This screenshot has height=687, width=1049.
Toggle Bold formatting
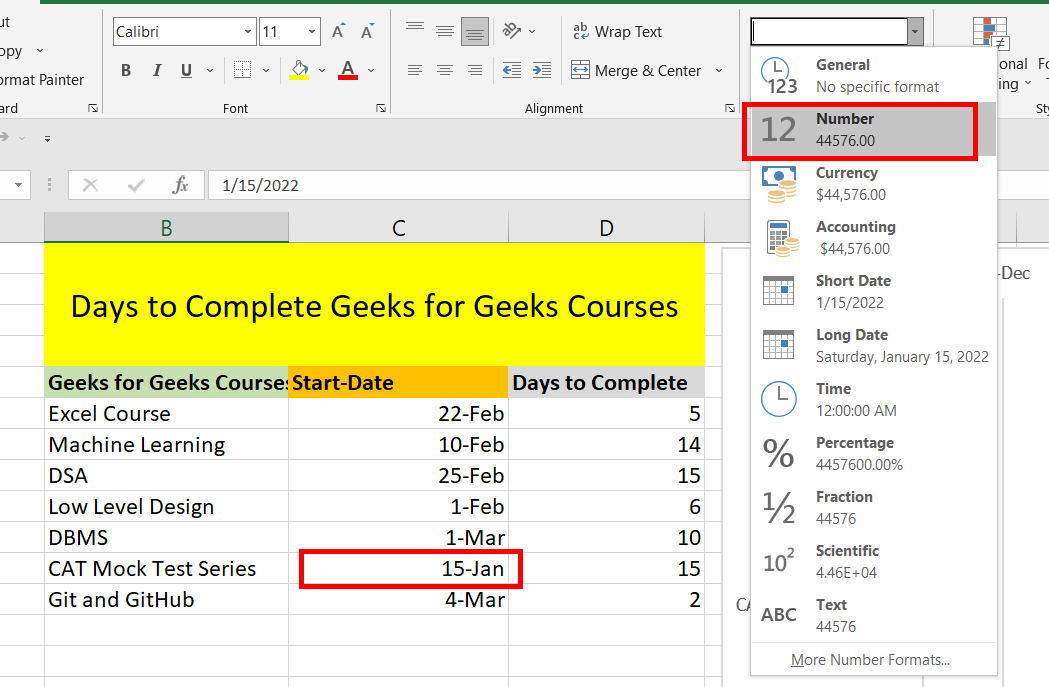click(126, 70)
